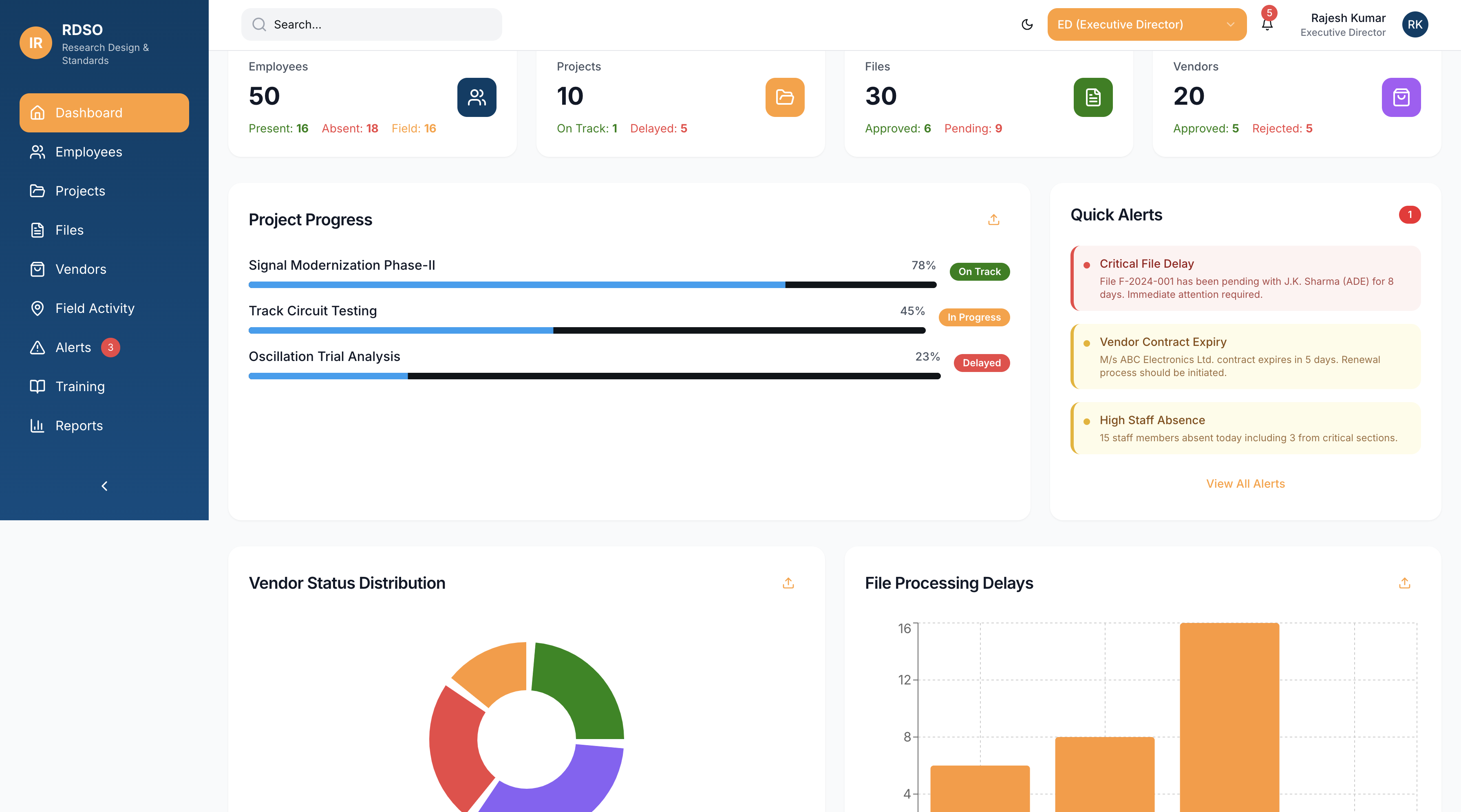Collapse the sidebar with the chevron arrow

[x=104, y=486]
